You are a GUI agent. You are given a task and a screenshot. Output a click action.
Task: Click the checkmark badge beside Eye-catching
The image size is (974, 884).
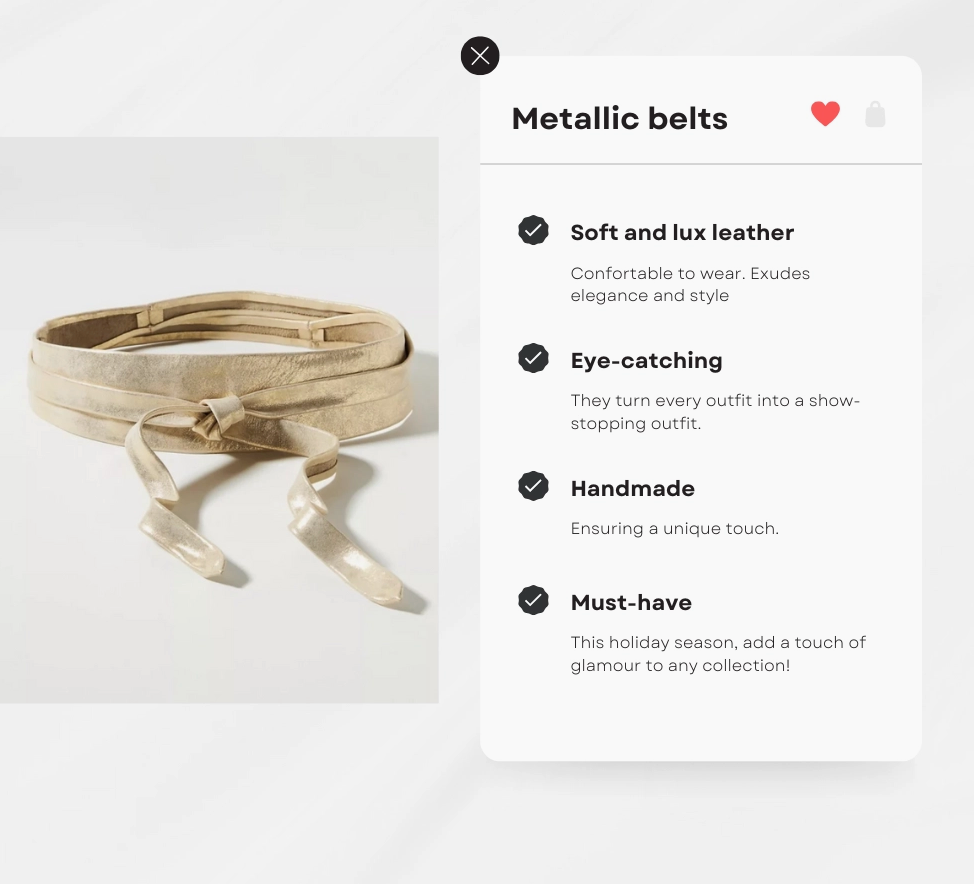pyautogui.click(x=533, y=358)
